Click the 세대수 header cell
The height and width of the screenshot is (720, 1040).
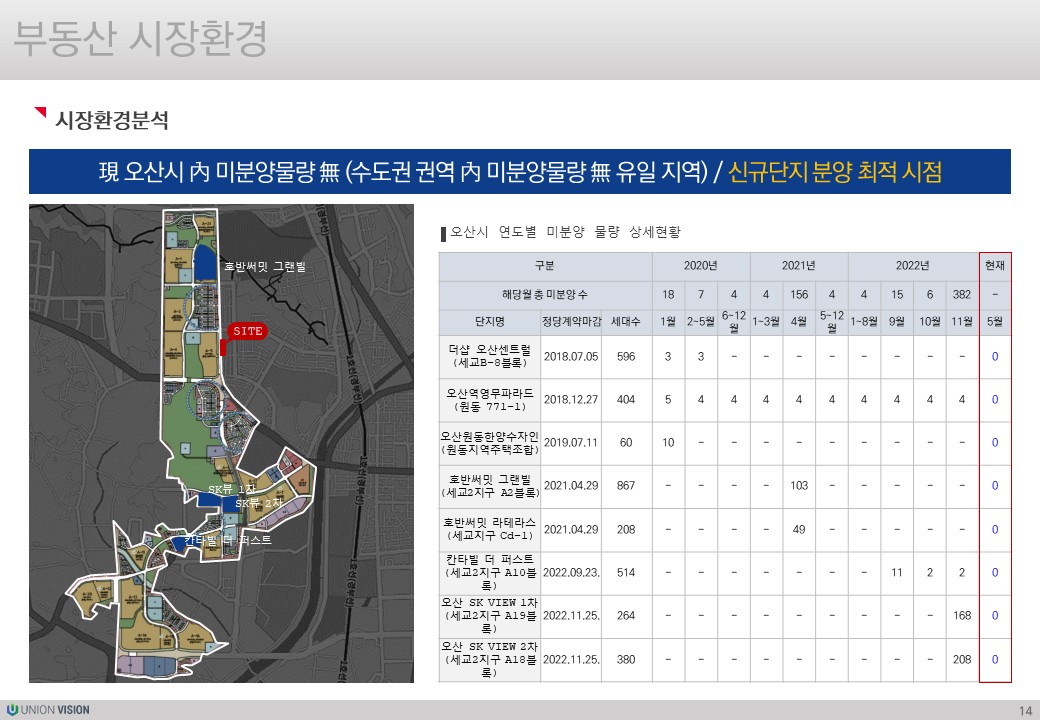pos(626,322)
